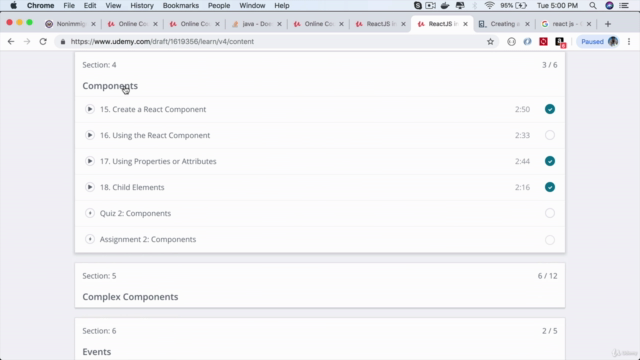Go forward with browser forward arrow
This screenshot has width=640, height=360.
27,42
